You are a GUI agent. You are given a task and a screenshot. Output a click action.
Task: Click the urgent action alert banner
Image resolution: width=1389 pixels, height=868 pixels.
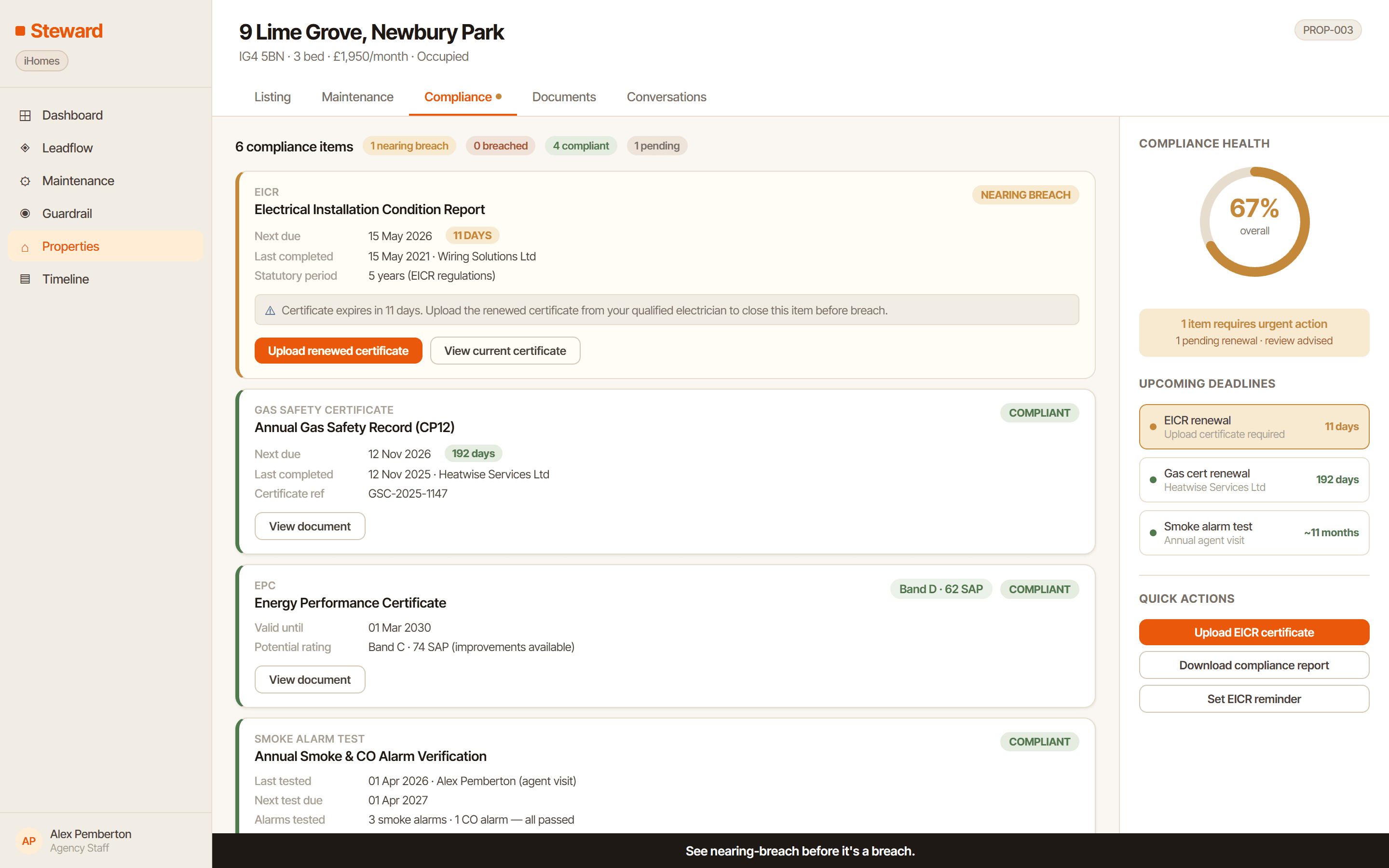[x=1254, y=332]
